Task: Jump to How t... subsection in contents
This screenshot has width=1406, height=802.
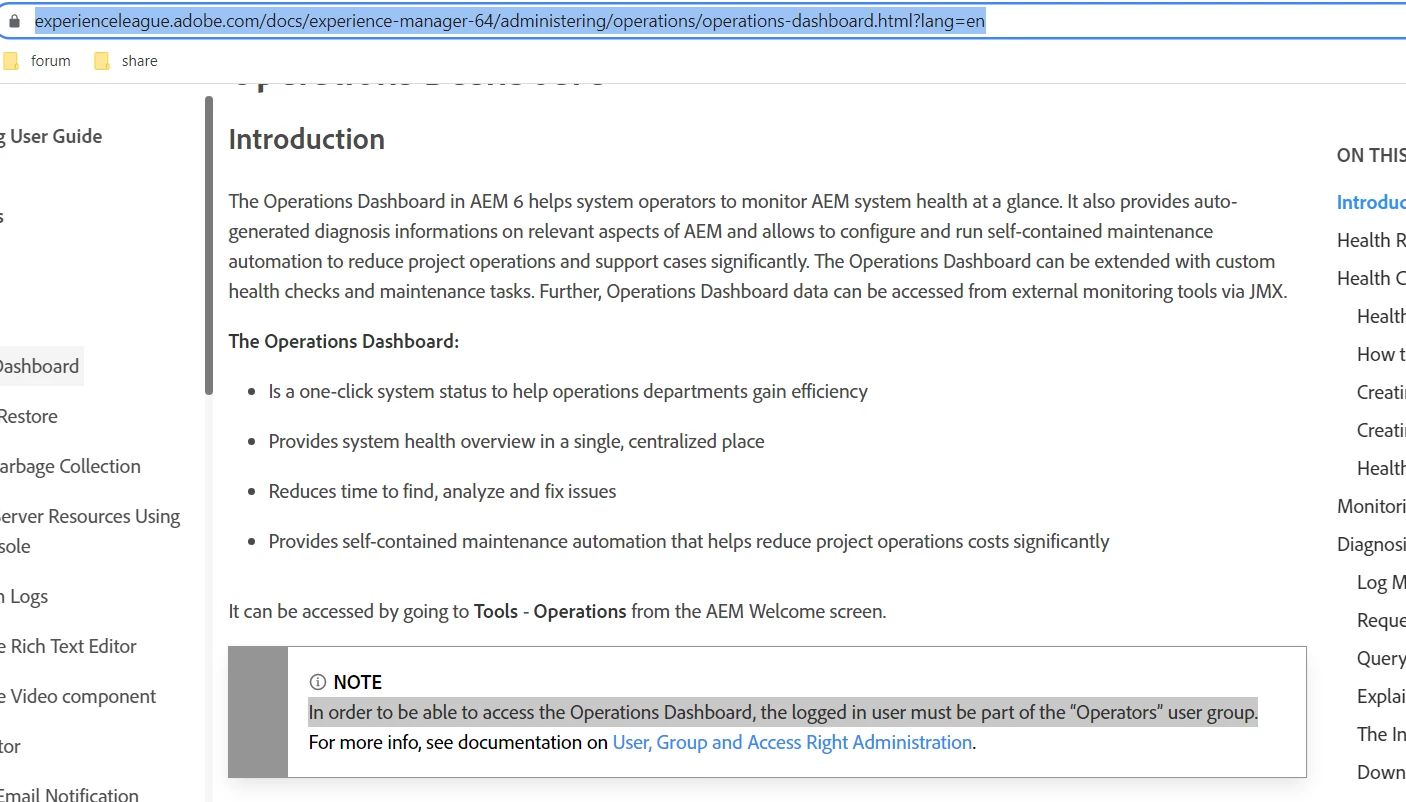Action: pos(1381,354)
